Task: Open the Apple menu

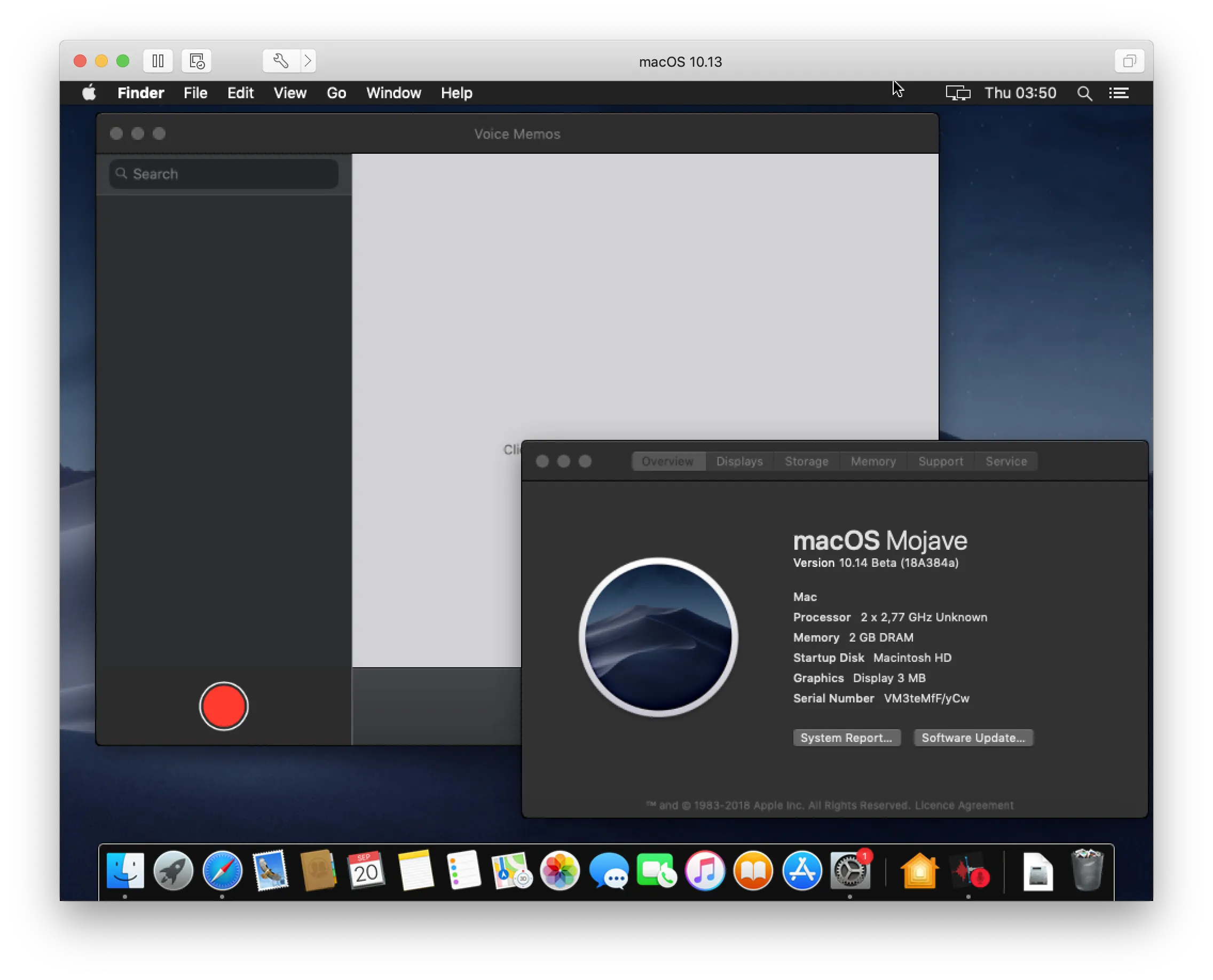Action: point(89,93)
